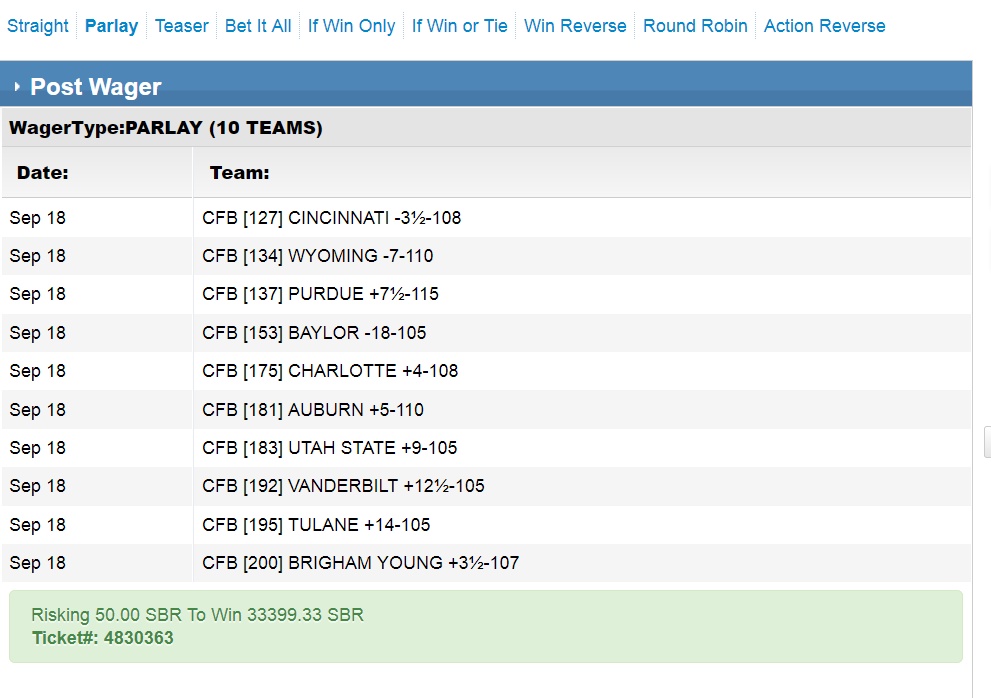Image resolution: width=991 pixels, height=698 pixels.
Task: Select the BAYLOR -18-105 row
Action: [x=487, y=333]
